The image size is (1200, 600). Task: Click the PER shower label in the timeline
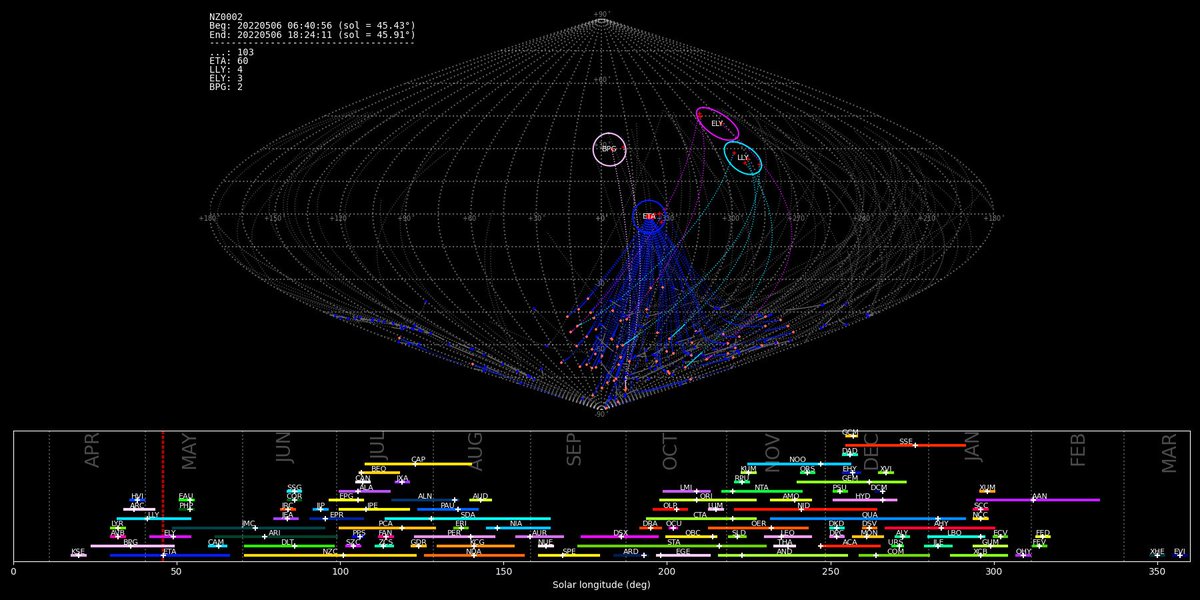pyautogui.click(x=454, y=533)
